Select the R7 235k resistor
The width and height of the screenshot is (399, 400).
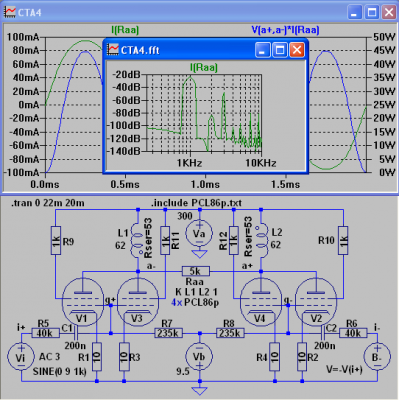pyautogui.click(x=168, y=333)
